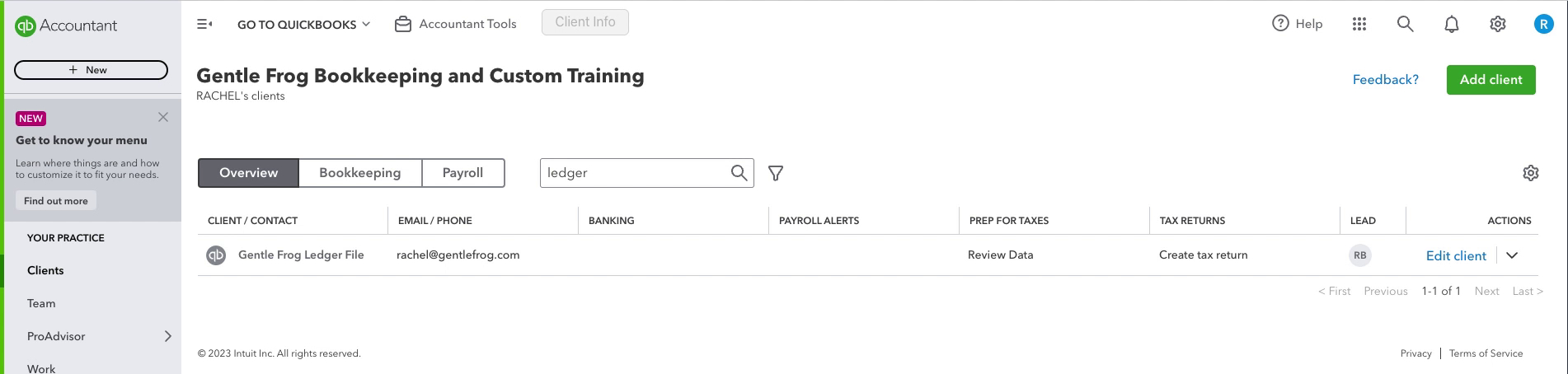Image resolution: width=1568 pixels, height=374 pixels.
Task: Sort by CLIENT / CONTACT column header
Action: (252, 221)
